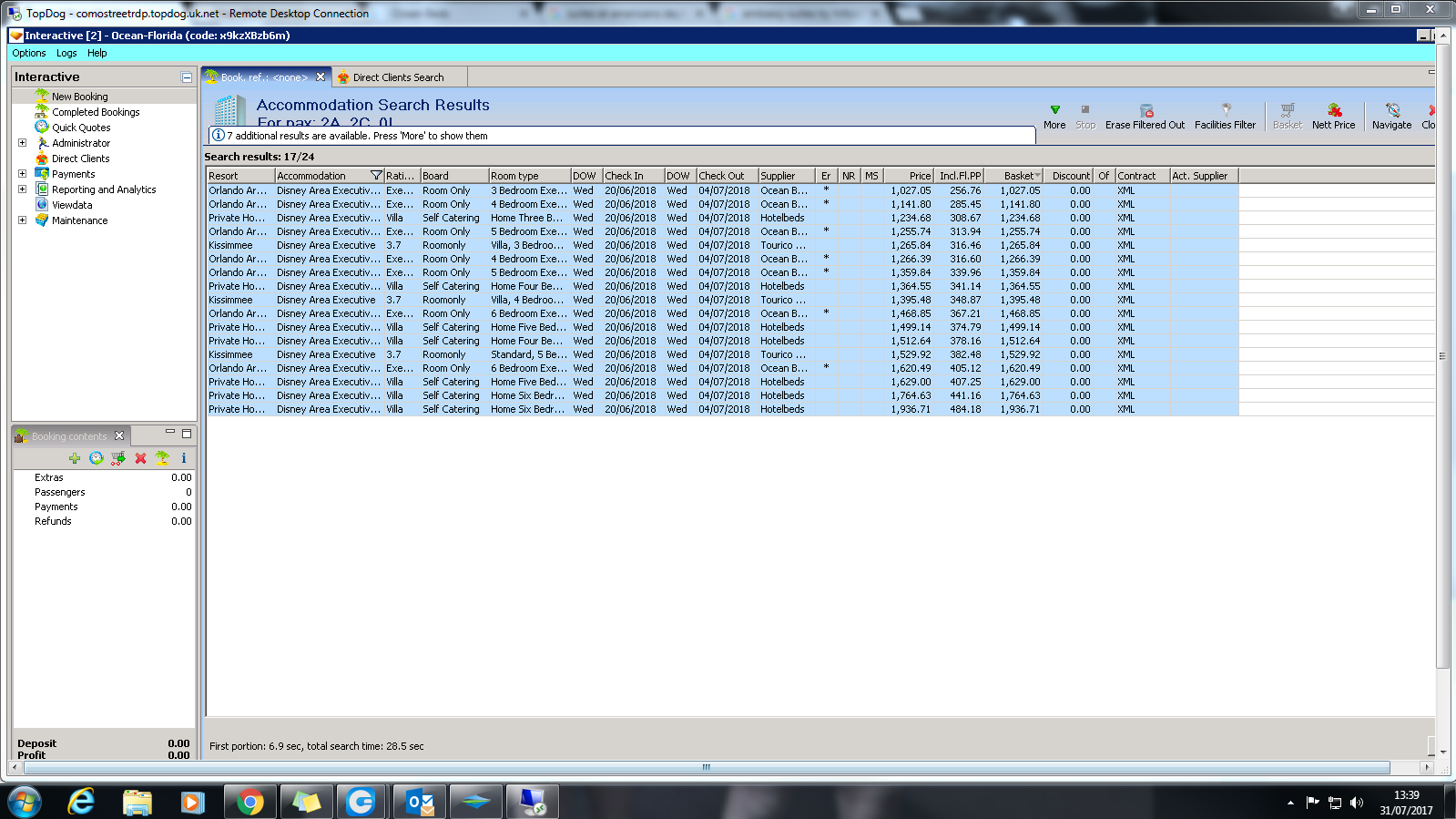Click the Nett Price toolbar icon
Screen dimensions: 1456x819
(1334, 109)
